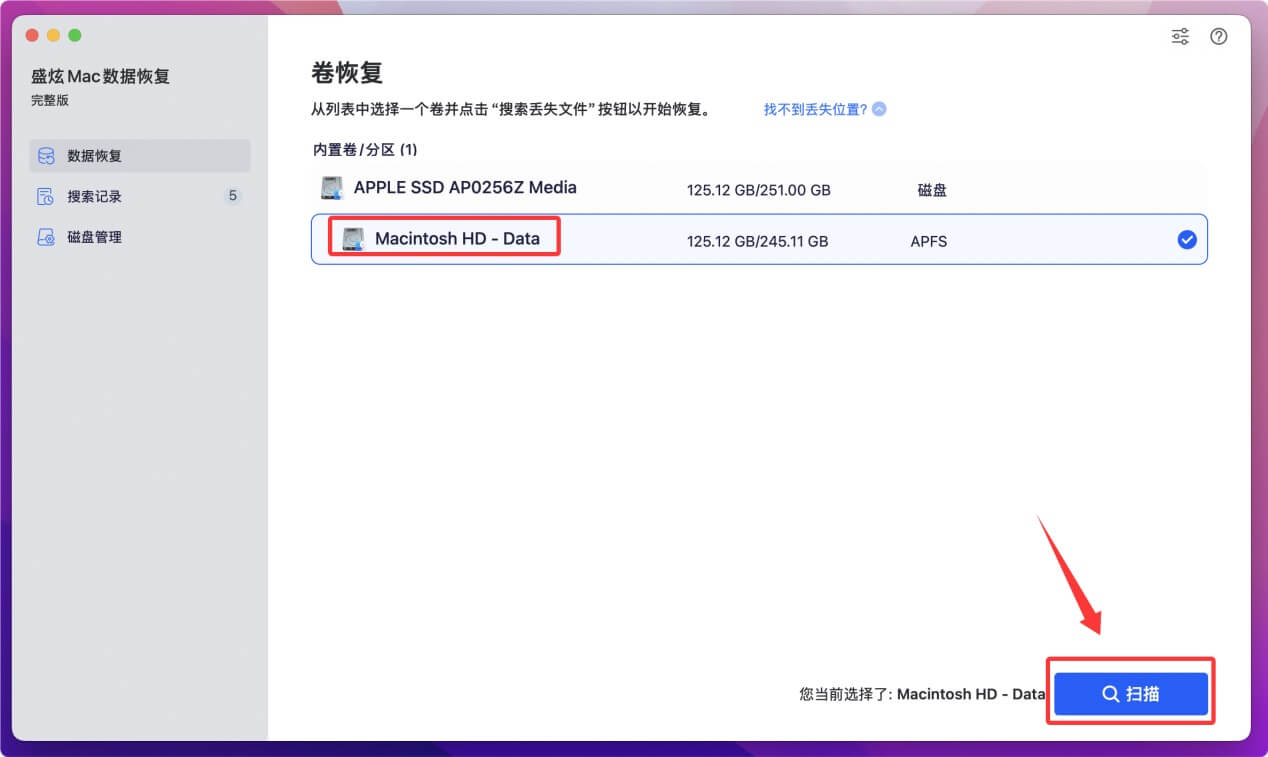Toggle full screen with the green traffic light
This screenshot has height=757, width=1268.
point(74,34)
